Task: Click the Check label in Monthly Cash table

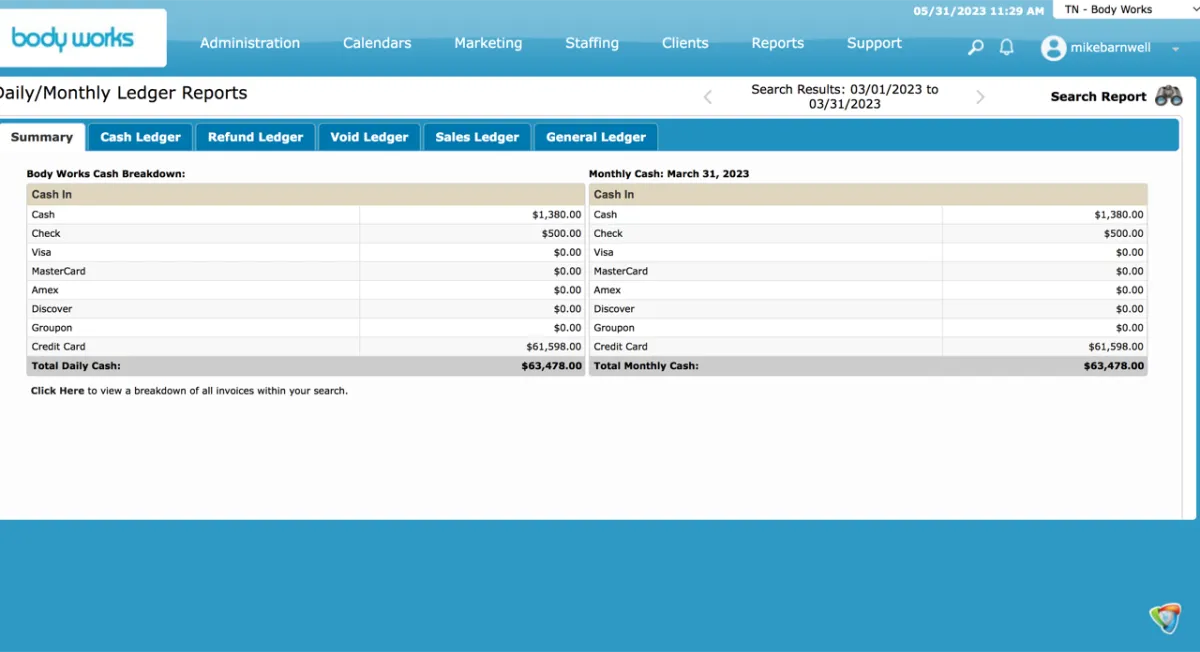Action: click(608, 234)
